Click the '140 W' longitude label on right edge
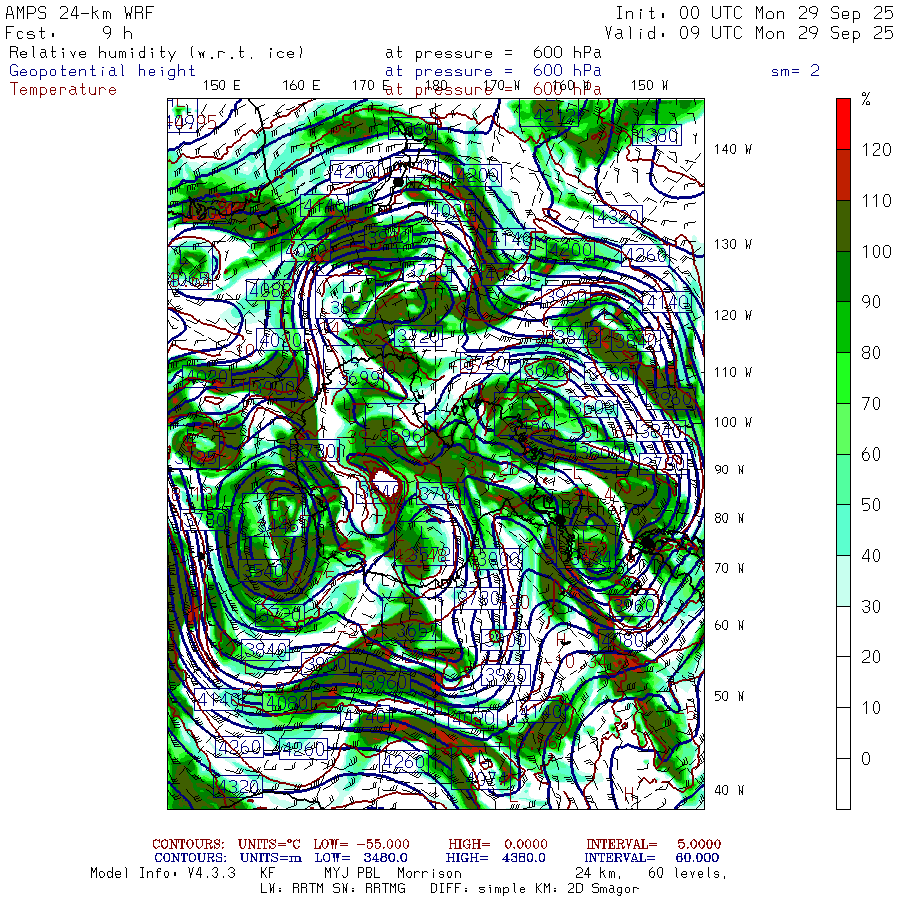 tap(732, 149)
